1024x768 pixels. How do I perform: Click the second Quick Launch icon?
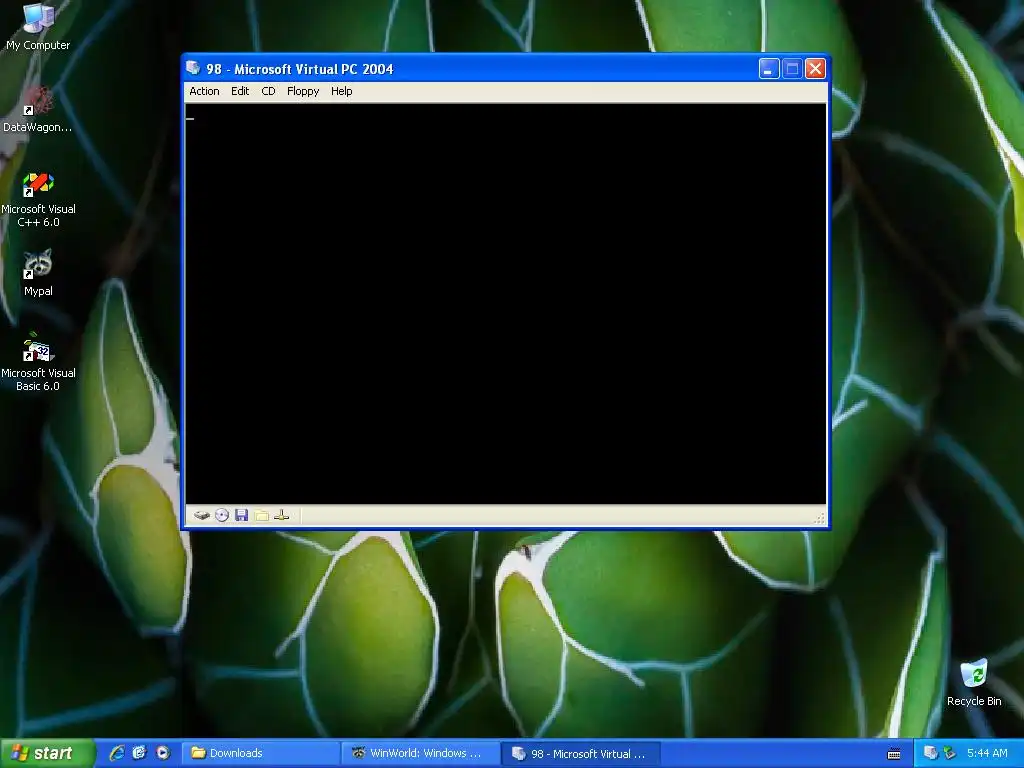(x=139, y=753)
